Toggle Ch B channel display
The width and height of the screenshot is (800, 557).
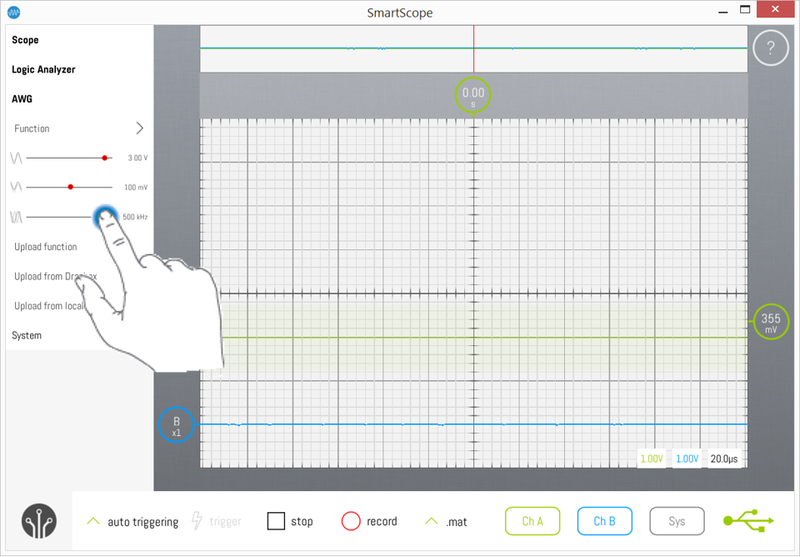604,521
